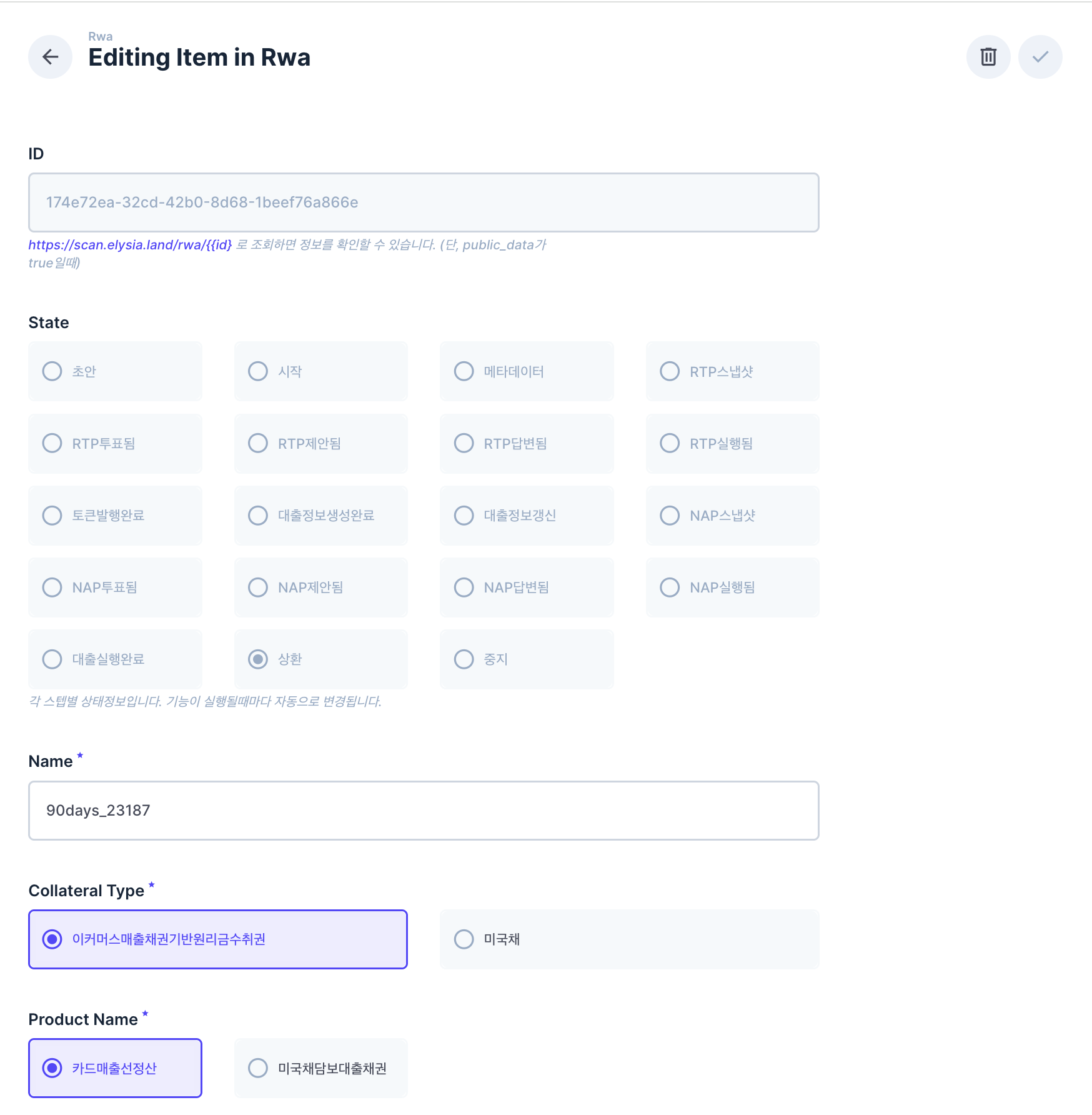Choose the 중지 state option
The width and height of the screenshot is (1092, 1115).
(464, 659)
